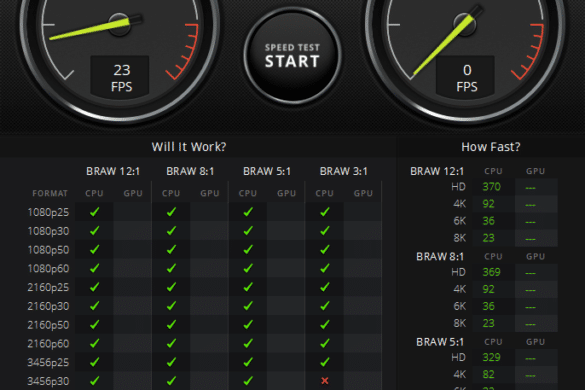The height and width of the screenshot is (390, 585).
Task: Click the 1080p30 BRAW 8:1 CPU checkmark
Action: coord(172,231)
